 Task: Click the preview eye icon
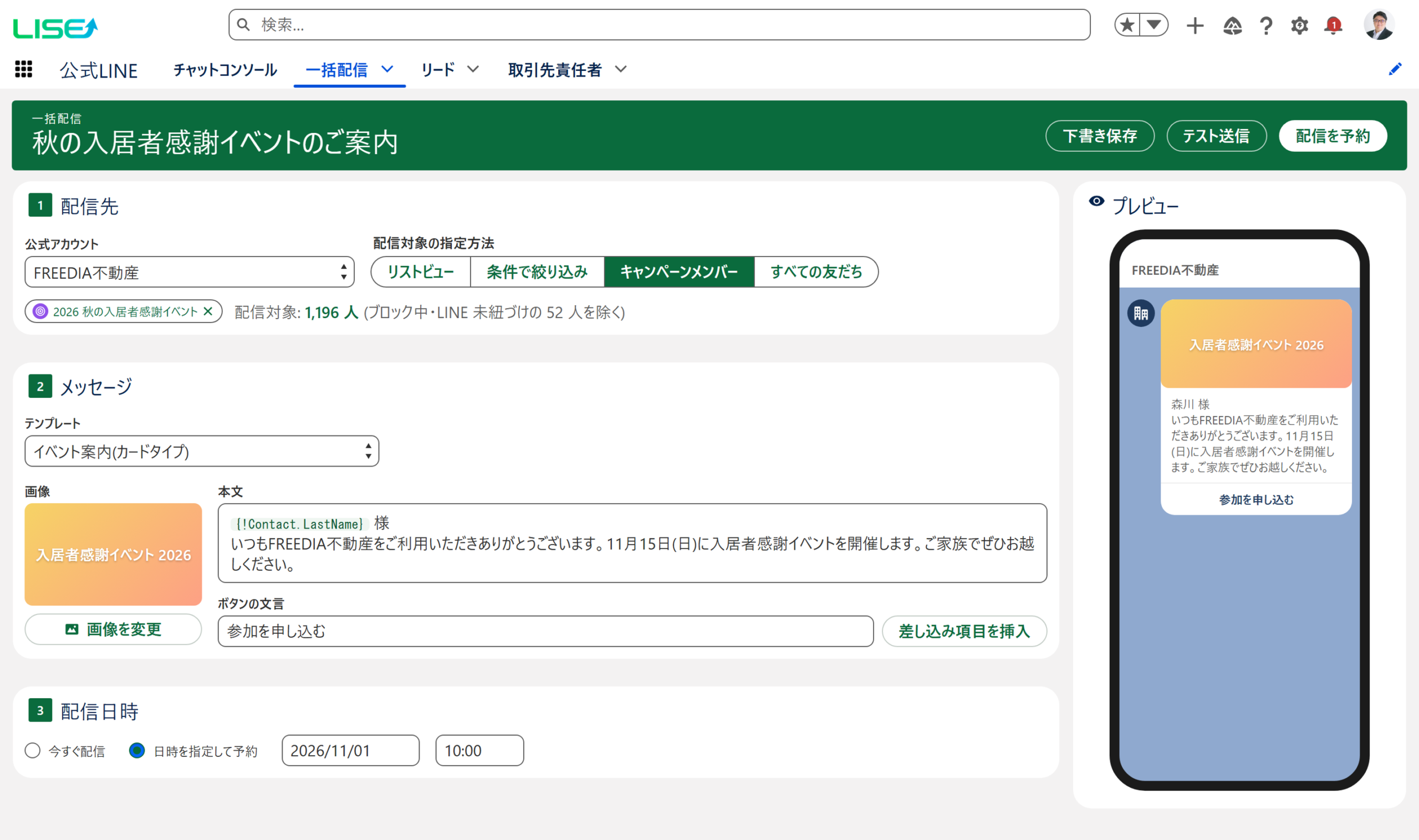pos(1096,201)
